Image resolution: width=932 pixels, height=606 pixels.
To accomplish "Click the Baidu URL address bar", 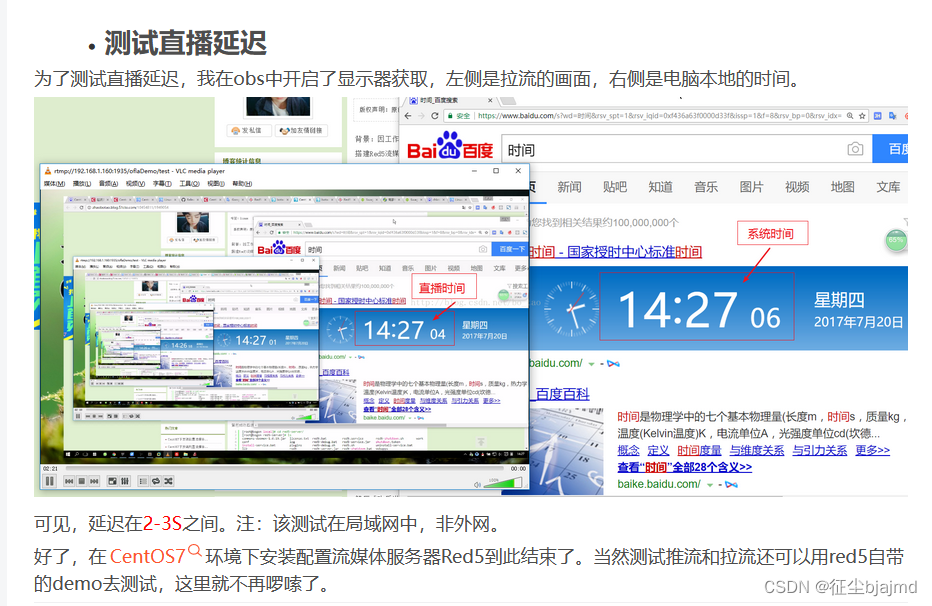I will point(658,116).
